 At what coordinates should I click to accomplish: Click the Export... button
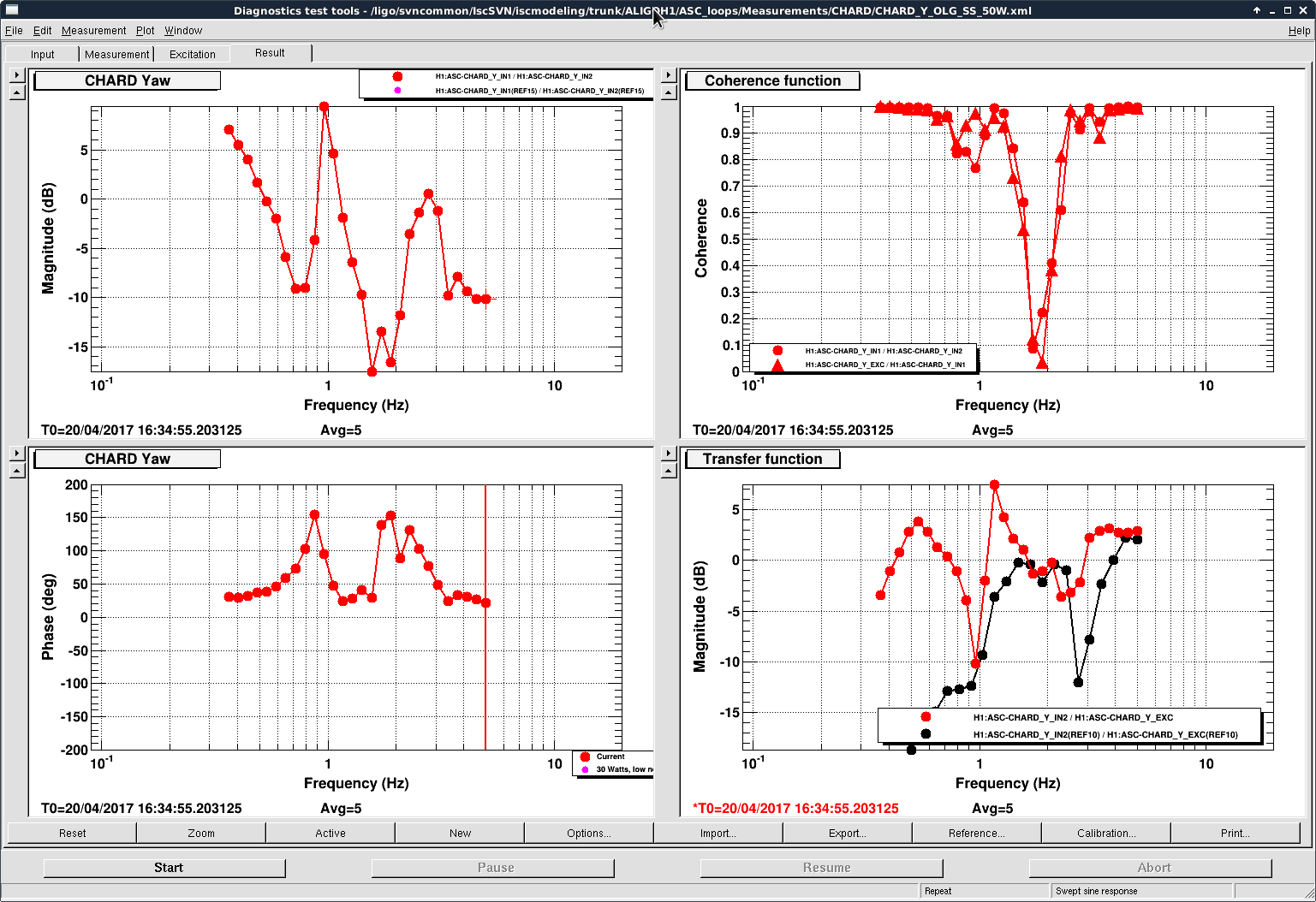(848, 833)
